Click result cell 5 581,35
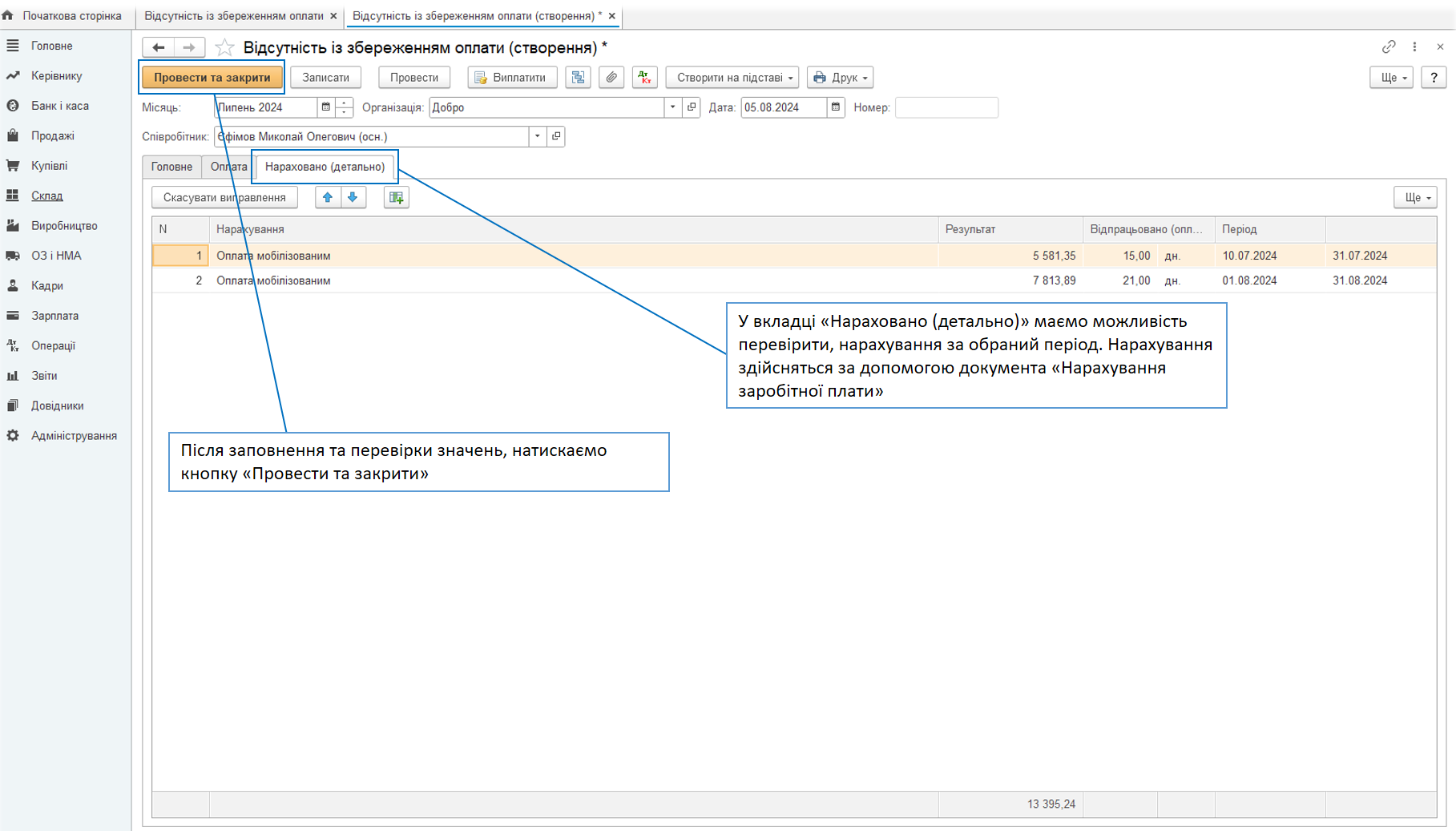 point(1010,256)
